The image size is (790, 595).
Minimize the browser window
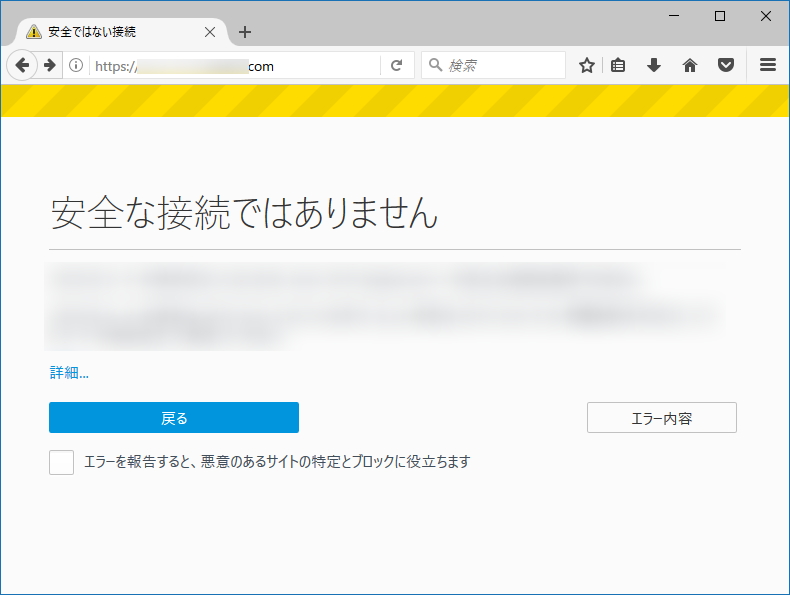(x=674, y=16)
